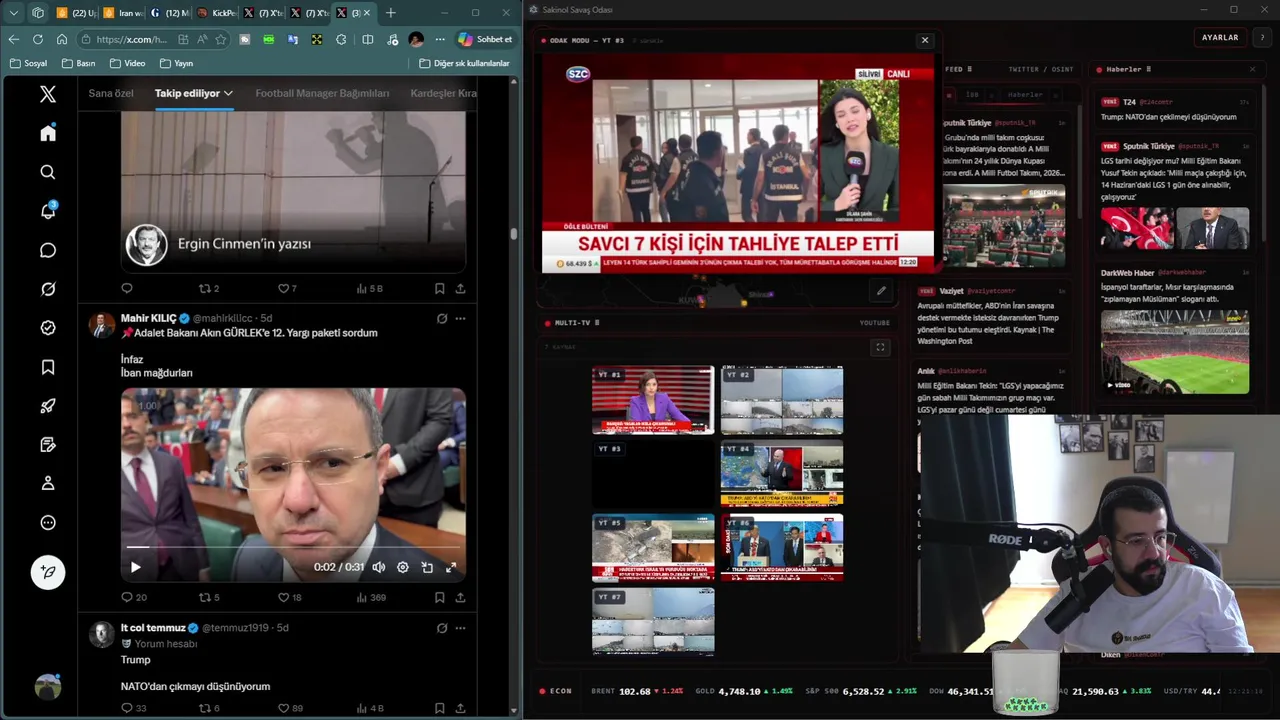Open browser split screen icon
1280x720 pixels.
[367, 39]
